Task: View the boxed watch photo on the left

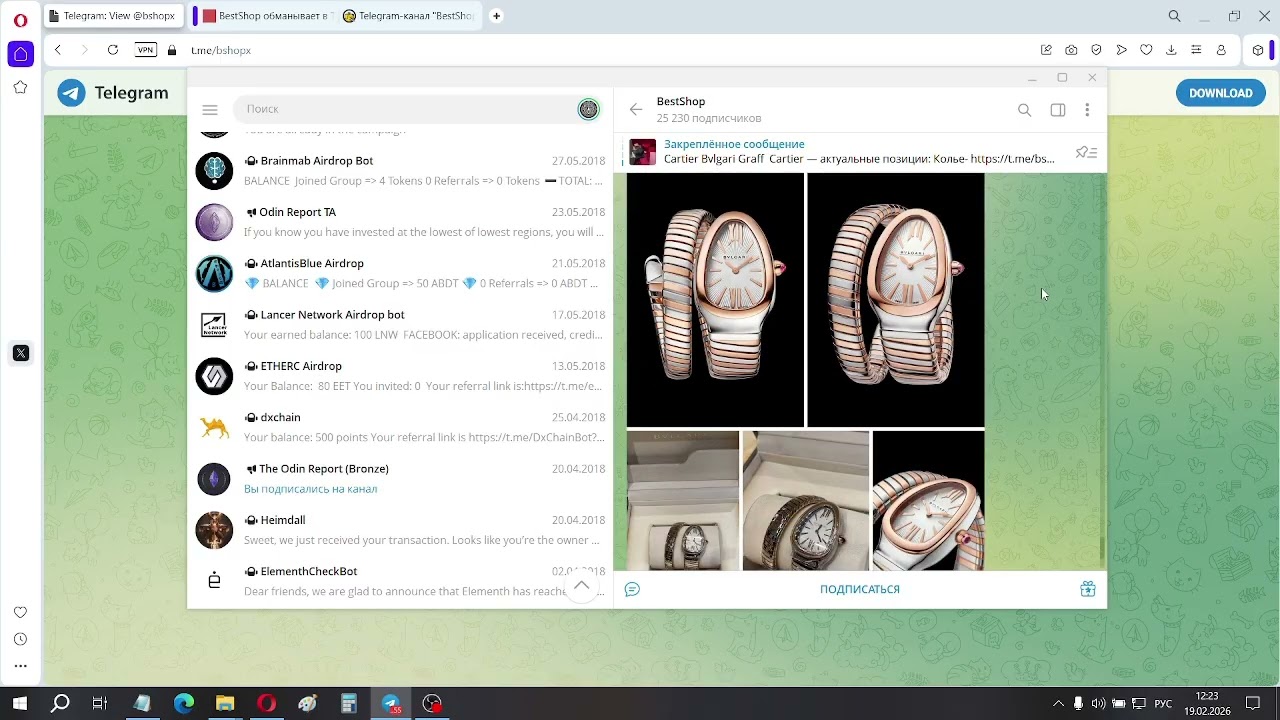Action: pyautogui.click(x=683, y=500)
